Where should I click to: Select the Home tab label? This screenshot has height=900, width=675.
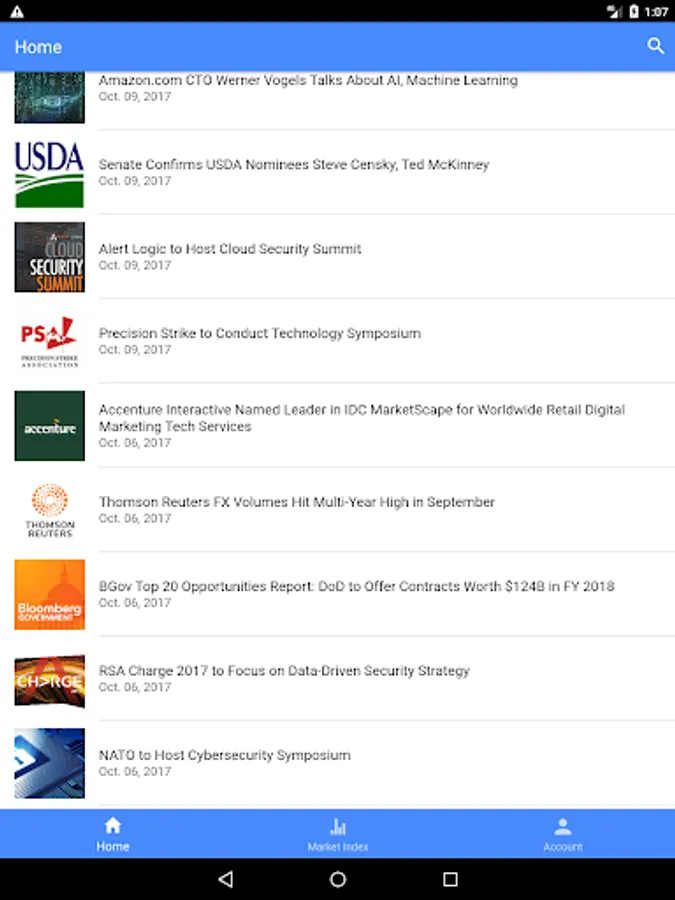click(x=112, y=846)
